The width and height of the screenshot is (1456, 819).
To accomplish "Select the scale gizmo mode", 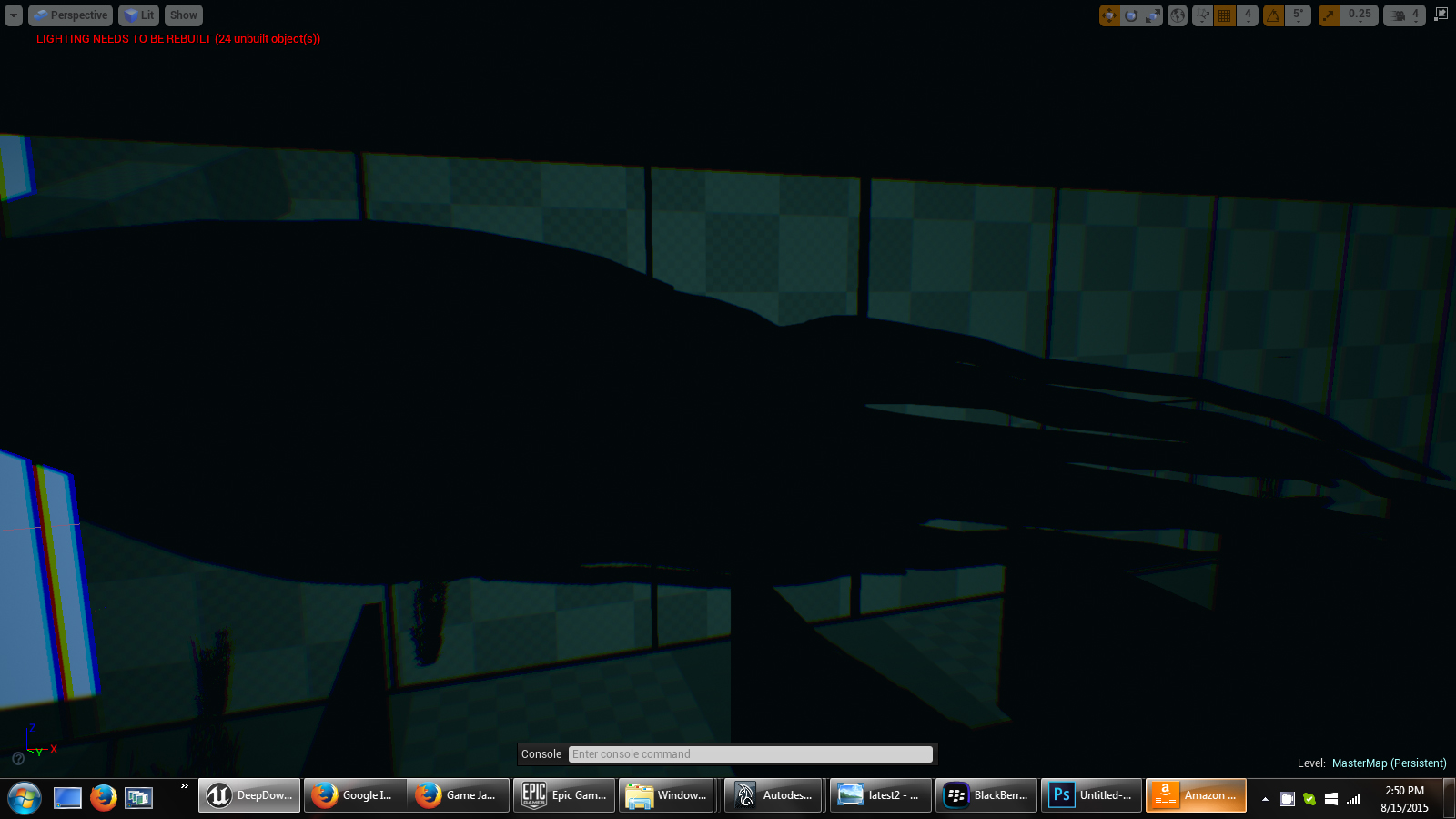I will click(x=1152, y=15).
